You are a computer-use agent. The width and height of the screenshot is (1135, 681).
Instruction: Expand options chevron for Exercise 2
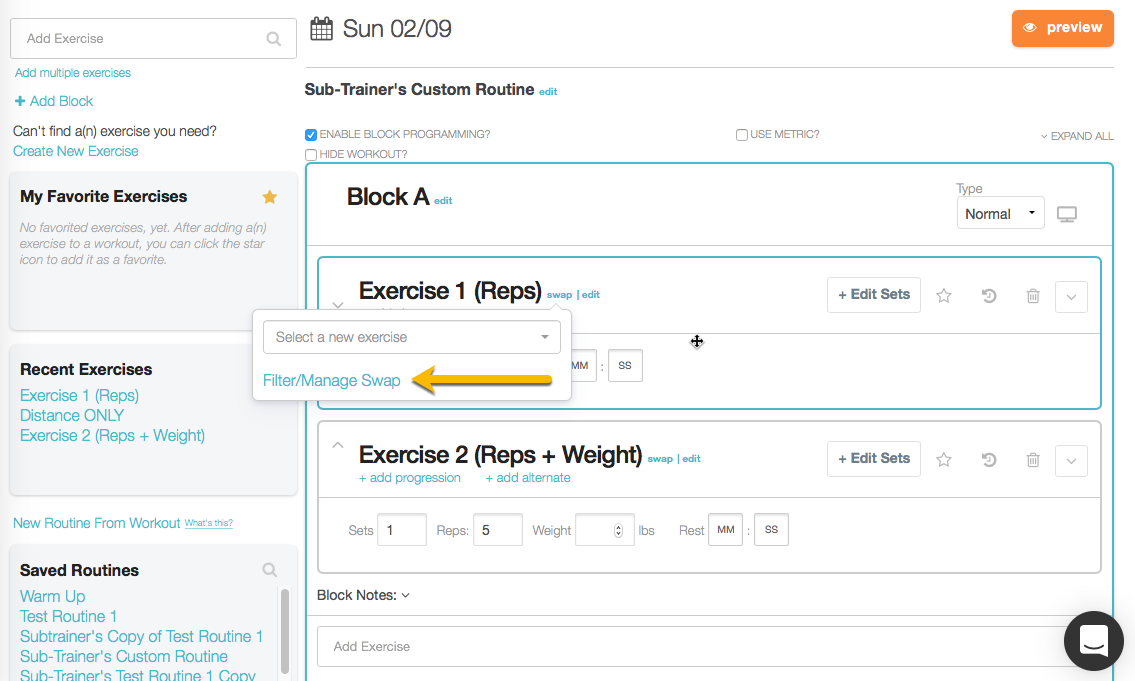pyautogui.click(x=1071, y=460)
